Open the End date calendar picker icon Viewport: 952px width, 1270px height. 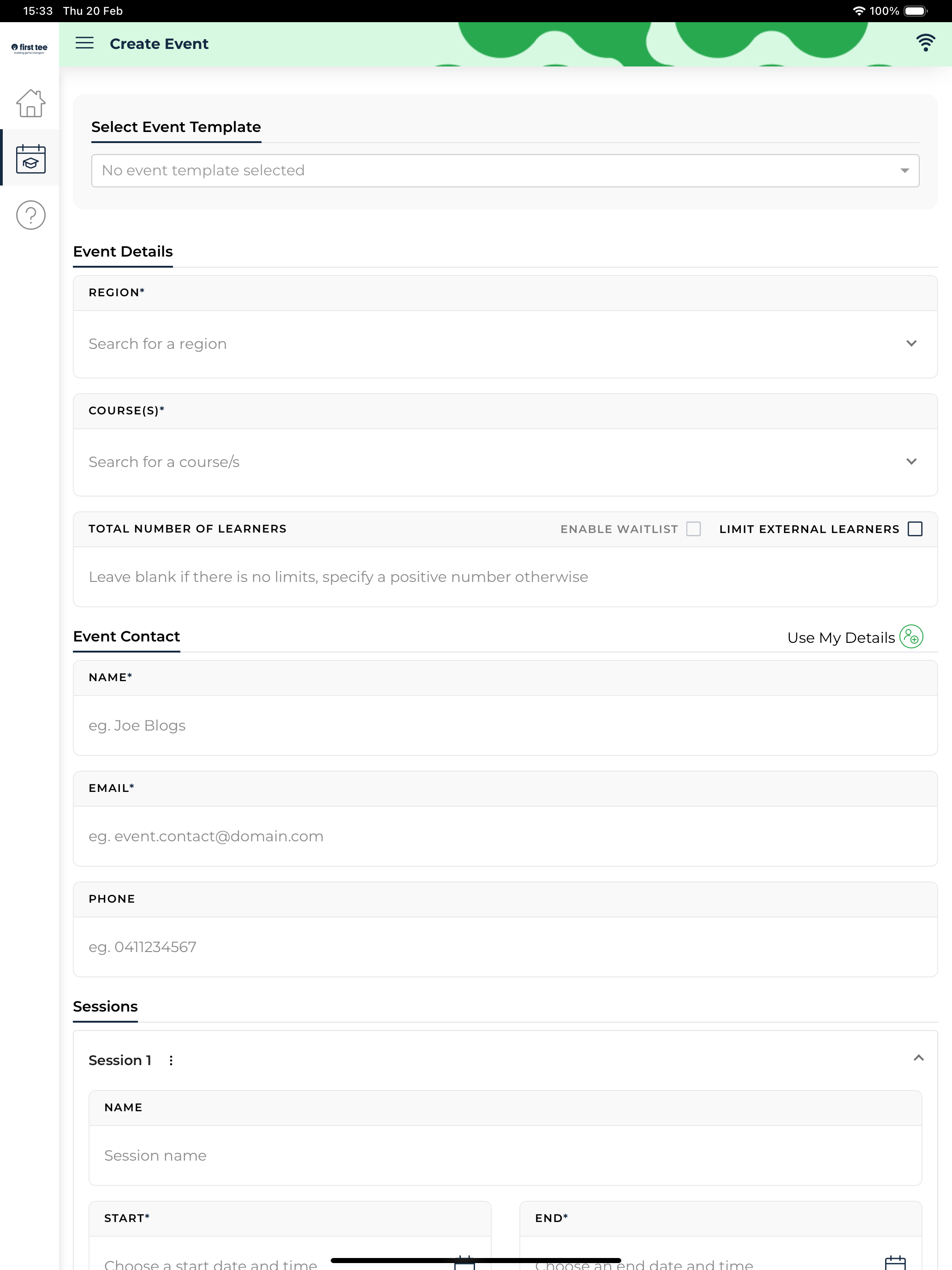pos(895,1263)
